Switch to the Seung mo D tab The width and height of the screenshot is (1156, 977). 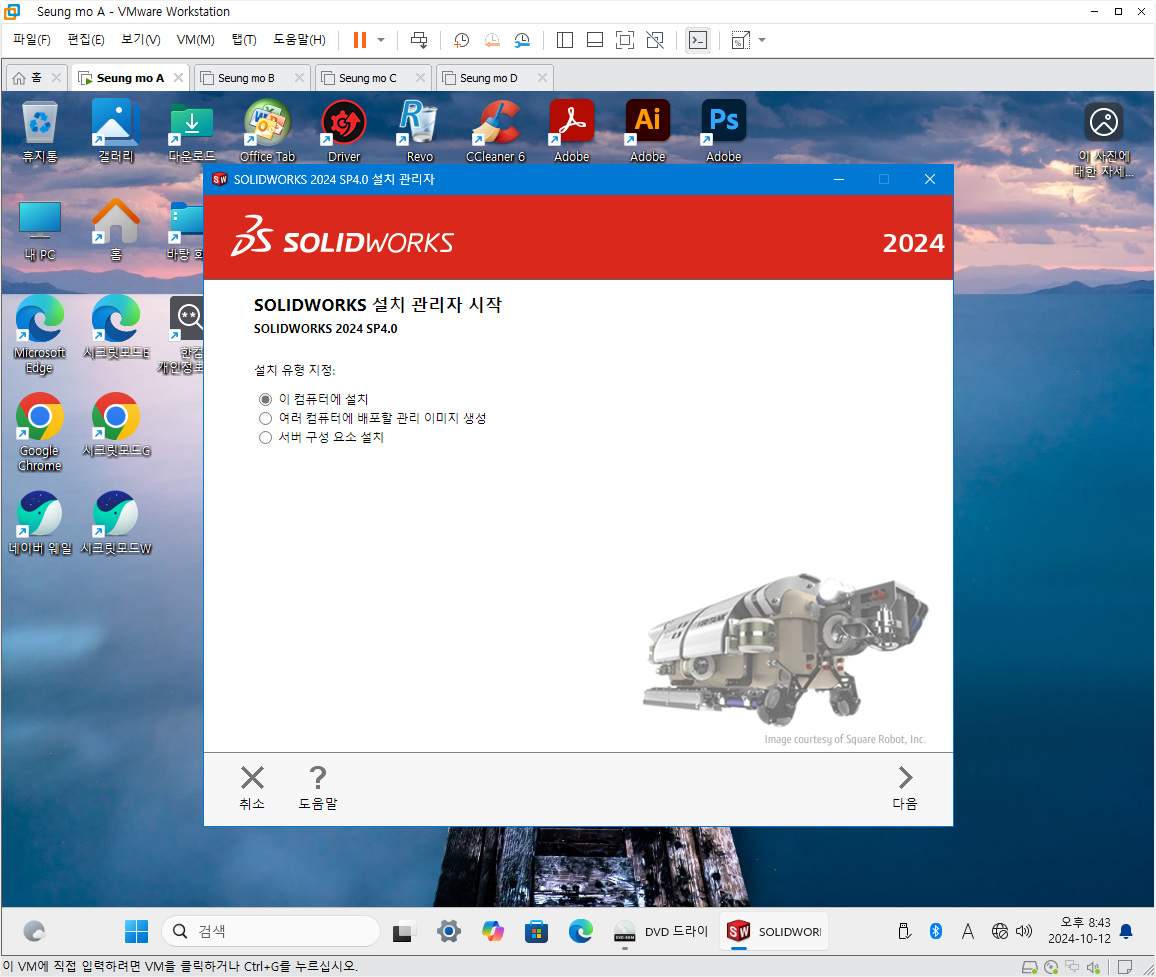point(488,78)
